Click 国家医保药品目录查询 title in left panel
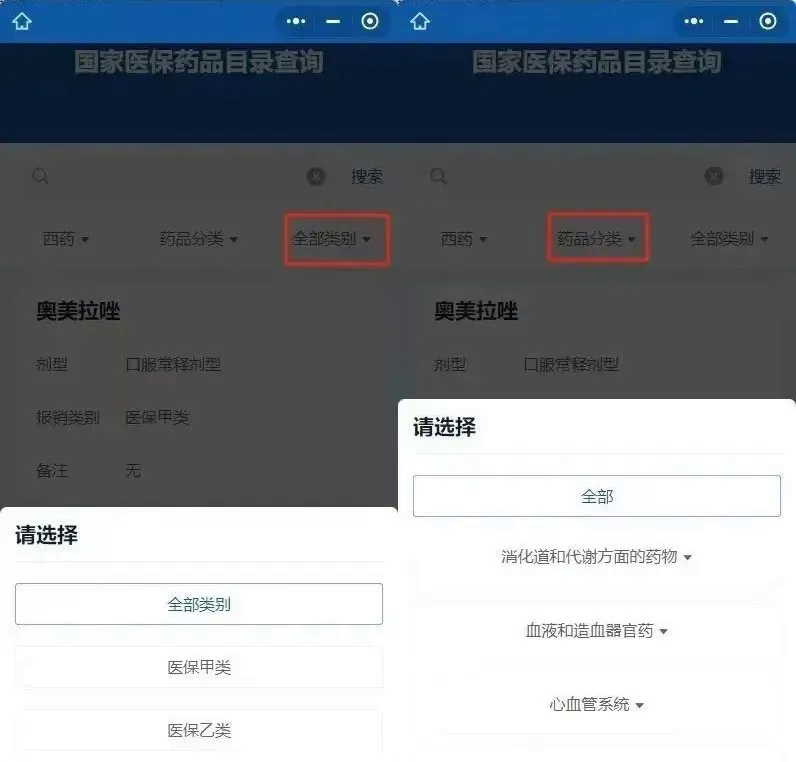796x762 pixels. tap(199, 62)
